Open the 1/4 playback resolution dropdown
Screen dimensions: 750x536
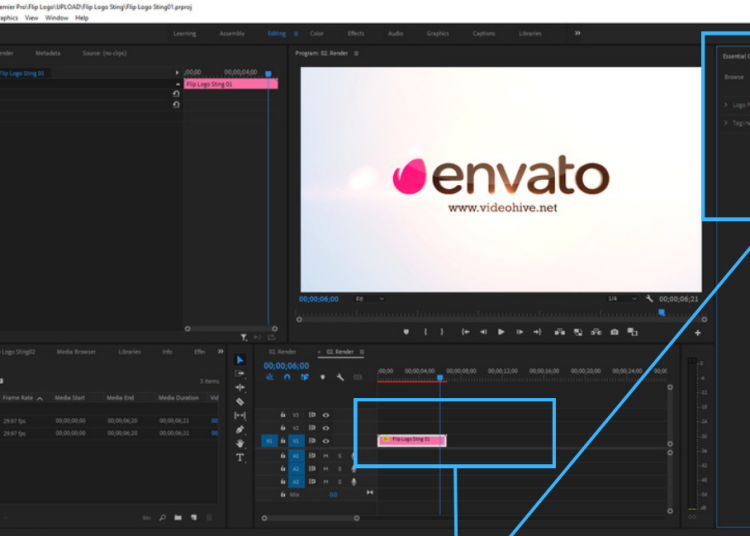click(x=621, y=299)
